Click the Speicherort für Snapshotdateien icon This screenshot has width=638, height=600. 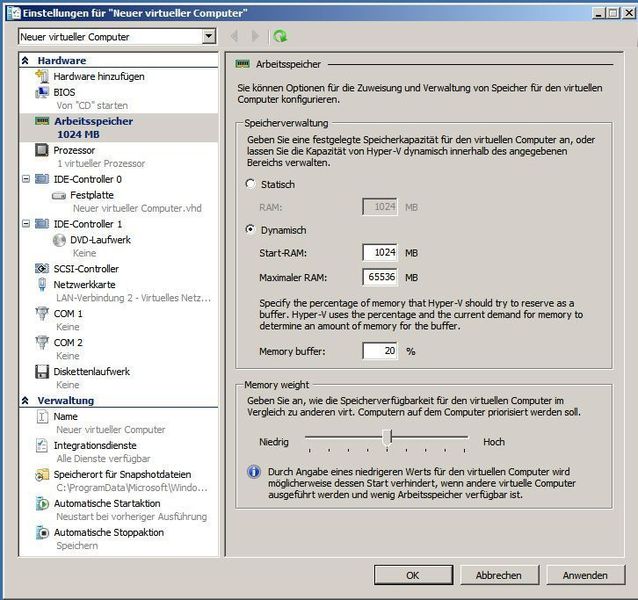point(42,474)
